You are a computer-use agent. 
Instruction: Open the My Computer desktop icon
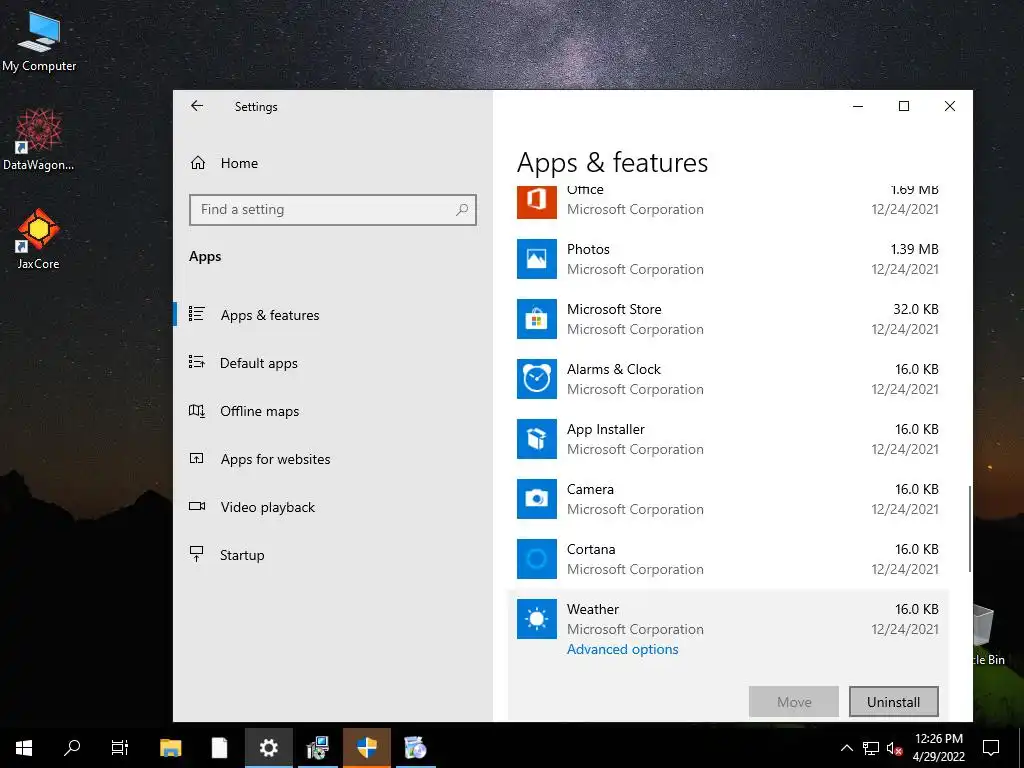[x=39, y=42]
